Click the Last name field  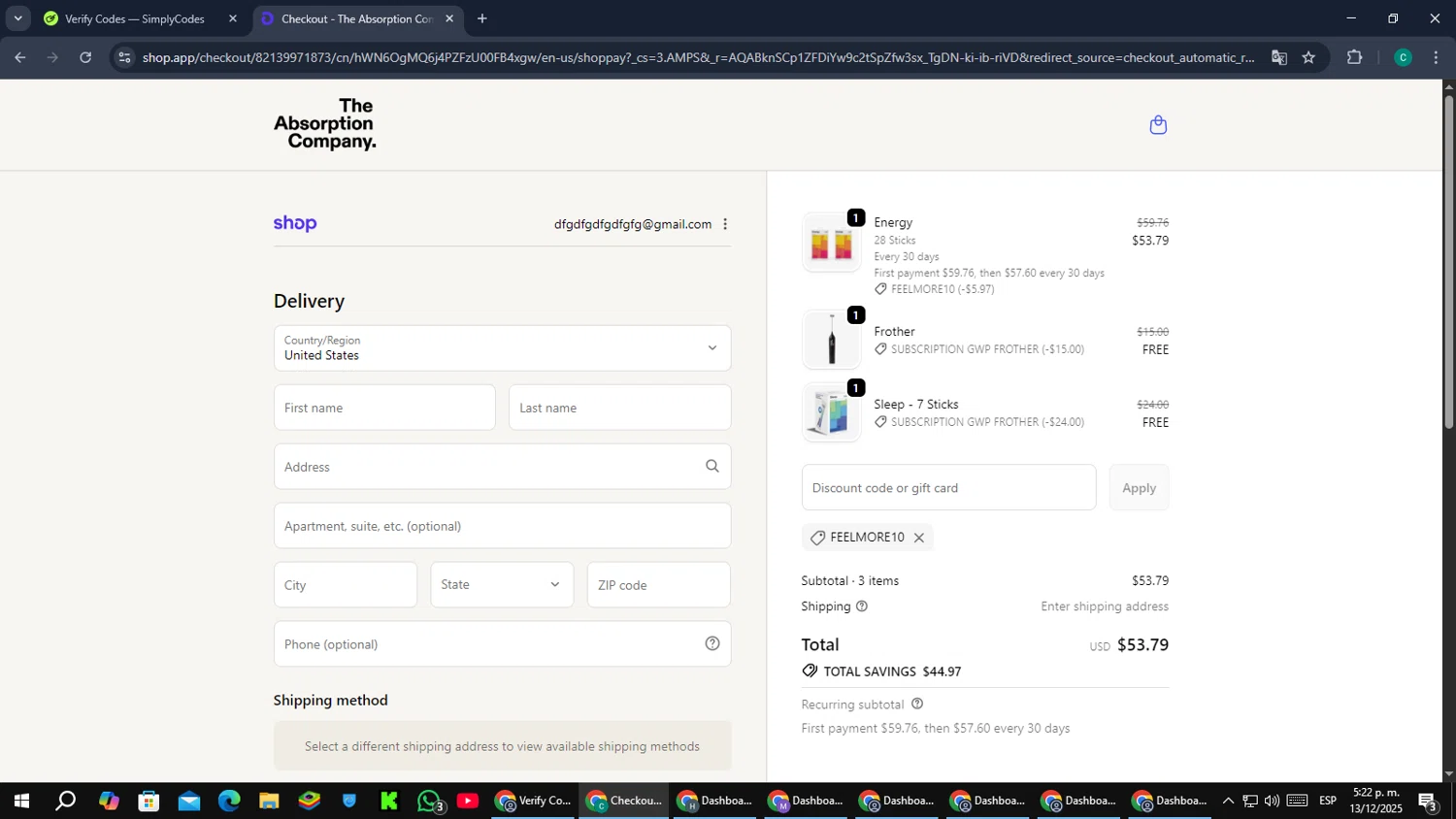coord(619,408)
